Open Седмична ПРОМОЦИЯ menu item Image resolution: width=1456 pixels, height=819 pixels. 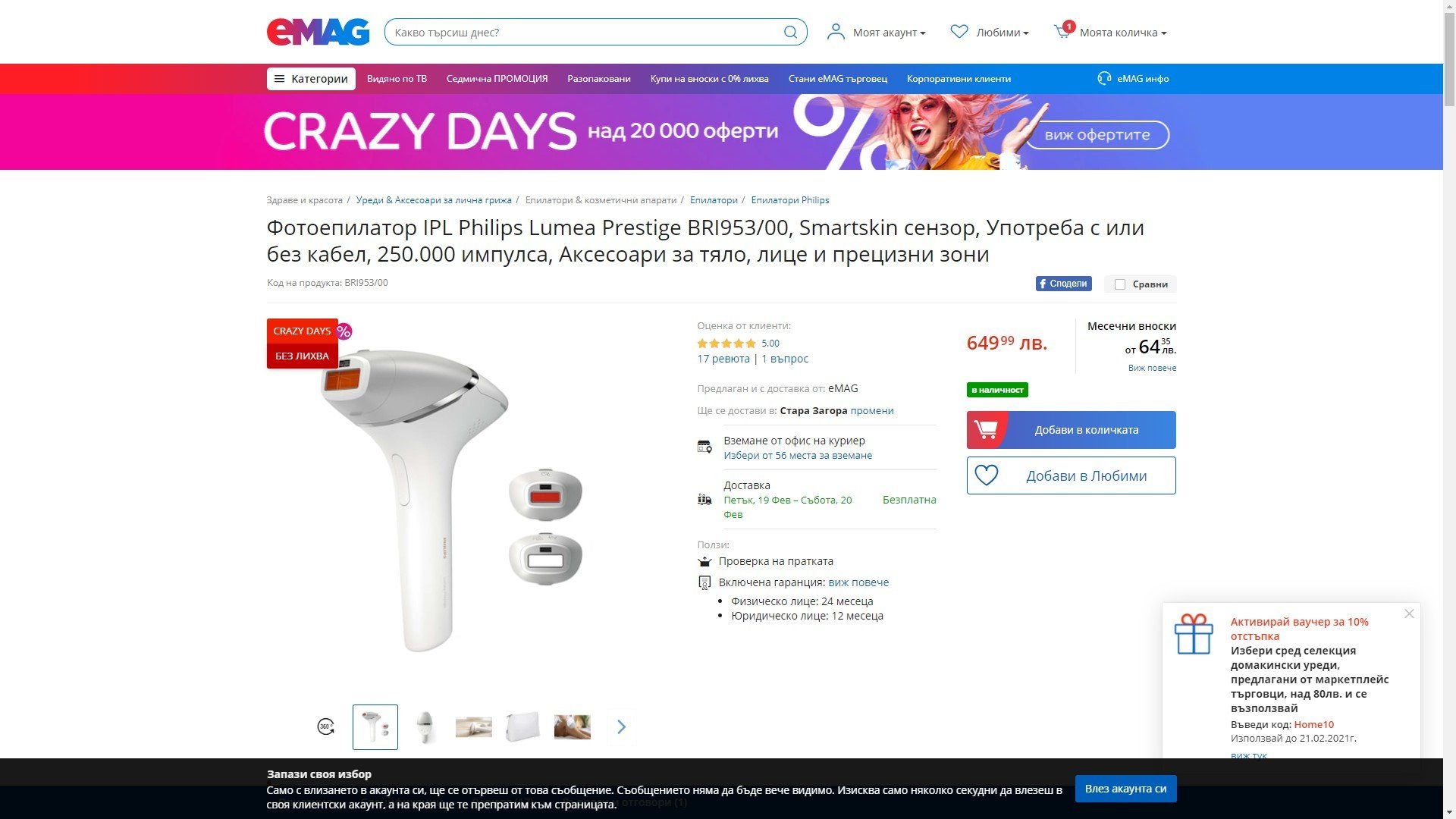(x=497, y=79)
